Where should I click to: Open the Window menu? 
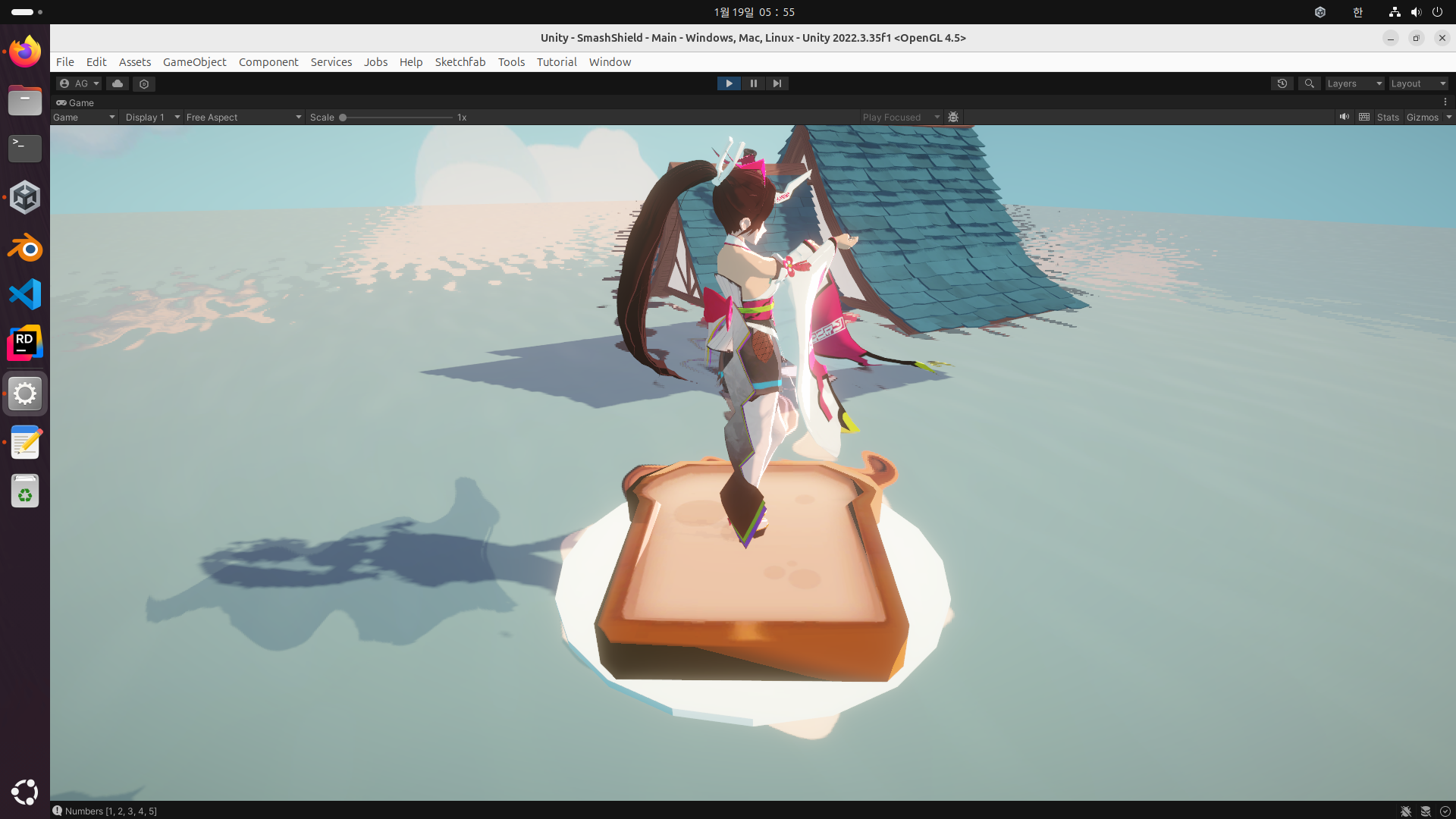pos(610,62)
